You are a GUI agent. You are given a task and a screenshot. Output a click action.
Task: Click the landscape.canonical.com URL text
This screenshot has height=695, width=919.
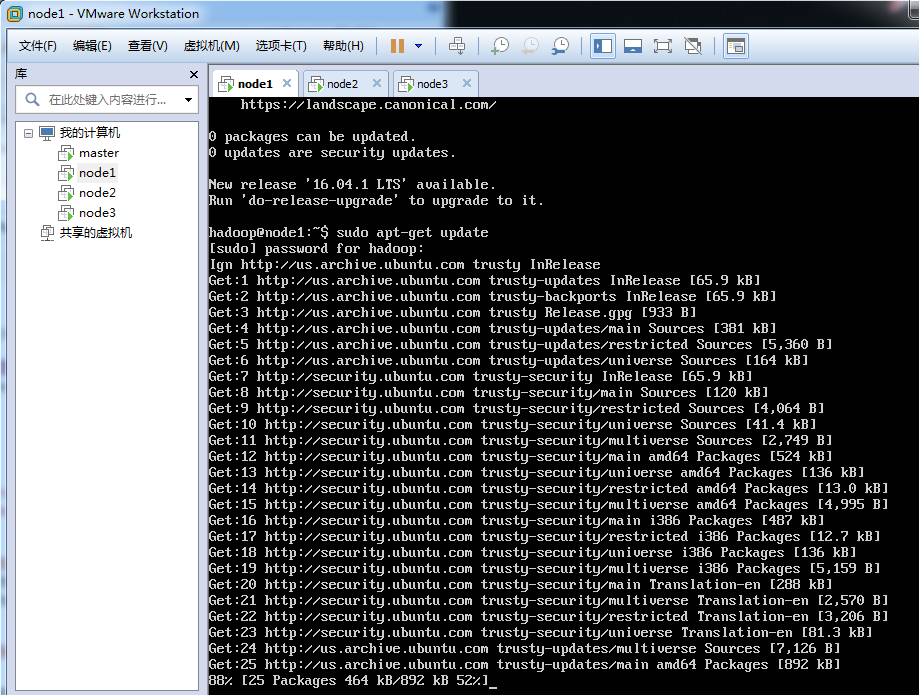(368, 105)
